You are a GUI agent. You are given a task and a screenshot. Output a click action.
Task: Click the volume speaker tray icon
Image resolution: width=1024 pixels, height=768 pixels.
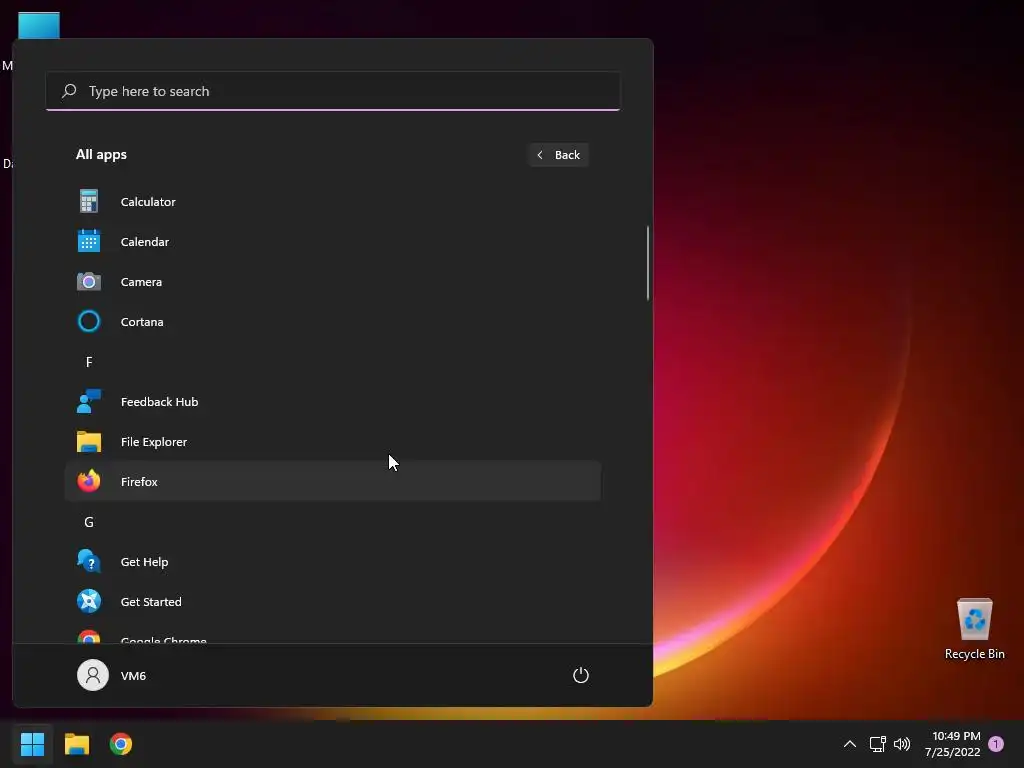pyautogui.click(x=902, y=744)
